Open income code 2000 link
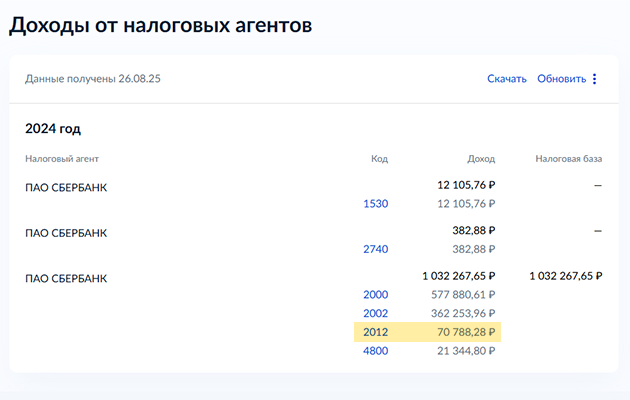The height and width of the screenshot is (400, 630). pos(376,294)
